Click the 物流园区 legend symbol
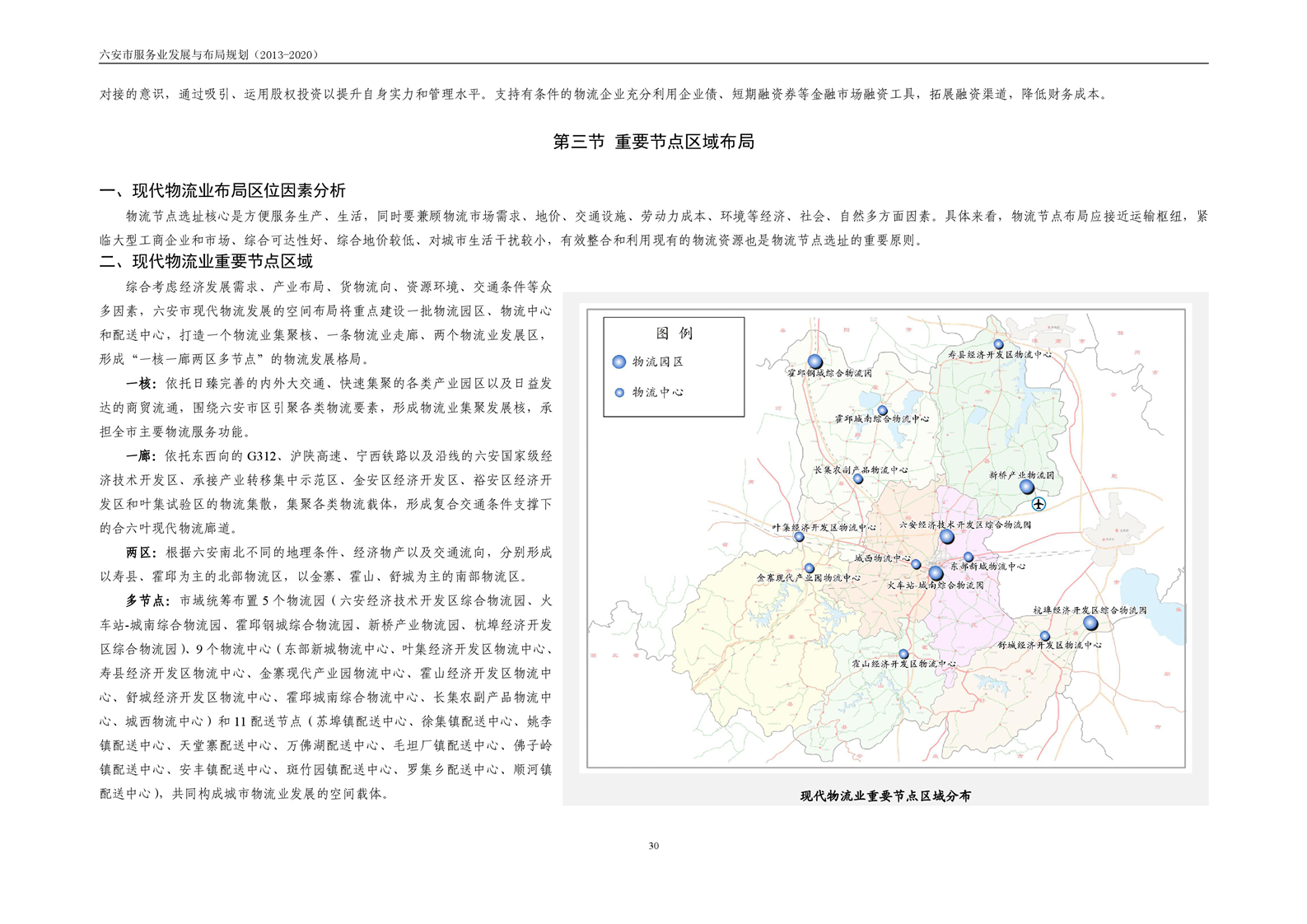Image resolution: width=1307 pixels, height=924 pixels. click(619, 362)
